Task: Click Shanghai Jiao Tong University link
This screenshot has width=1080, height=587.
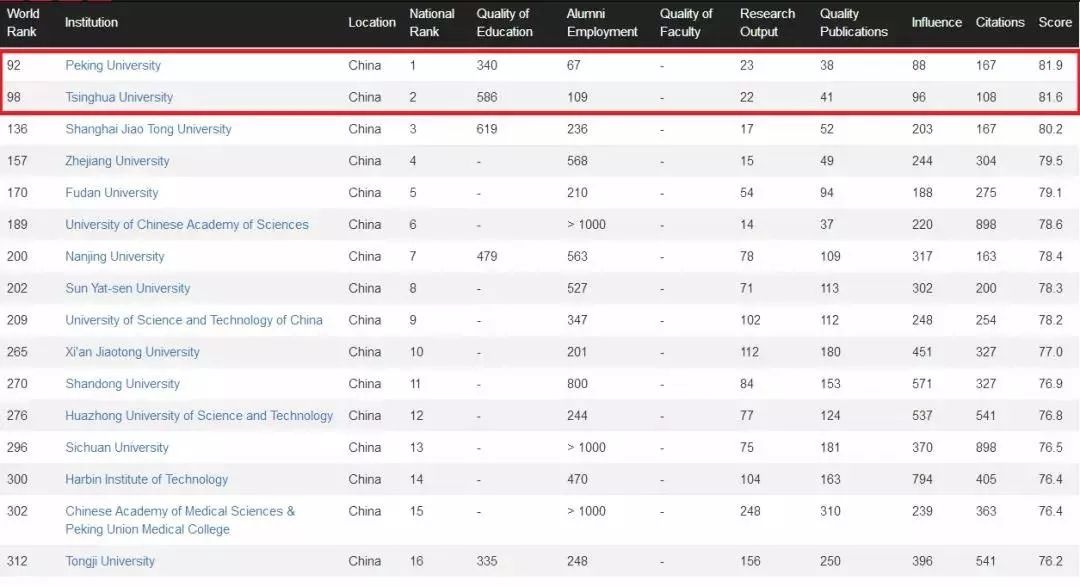Action: click(148, 129)
